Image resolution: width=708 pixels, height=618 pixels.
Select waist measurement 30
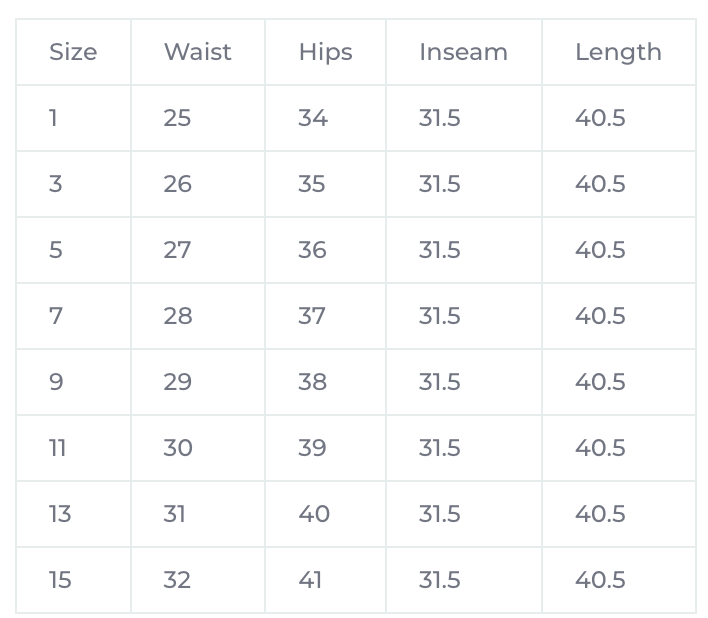pyautogui.click(x=178, y=448)
